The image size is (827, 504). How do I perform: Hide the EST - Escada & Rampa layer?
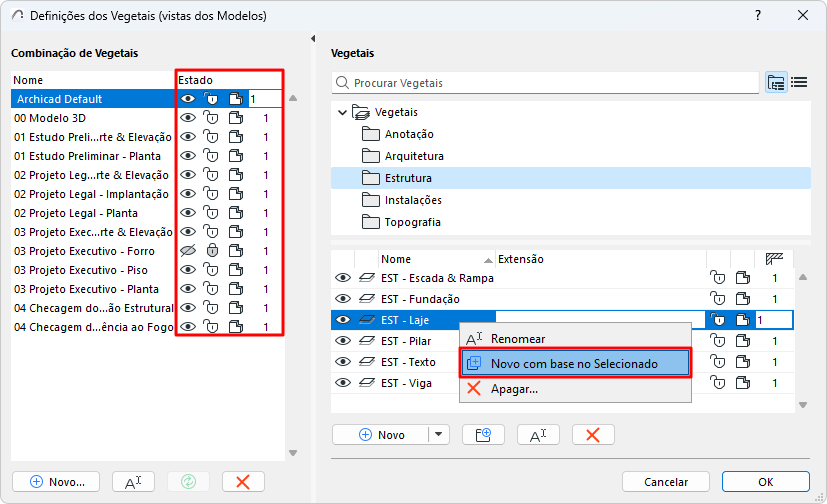tap(343, 277)
